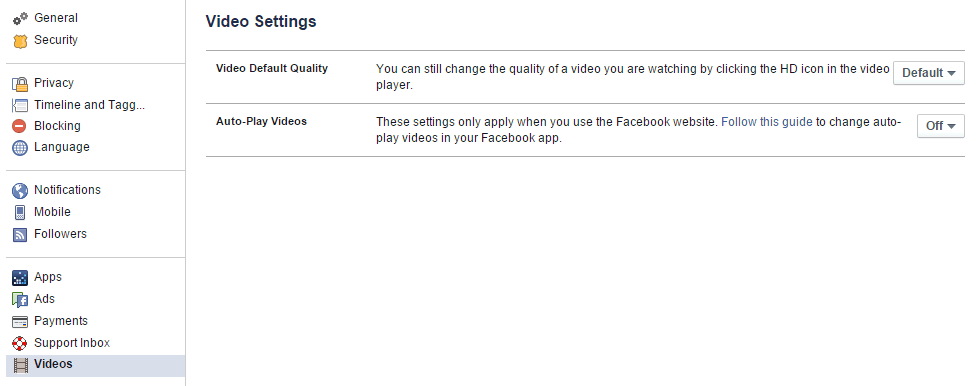Click the Security badge icon

point(21,41)
